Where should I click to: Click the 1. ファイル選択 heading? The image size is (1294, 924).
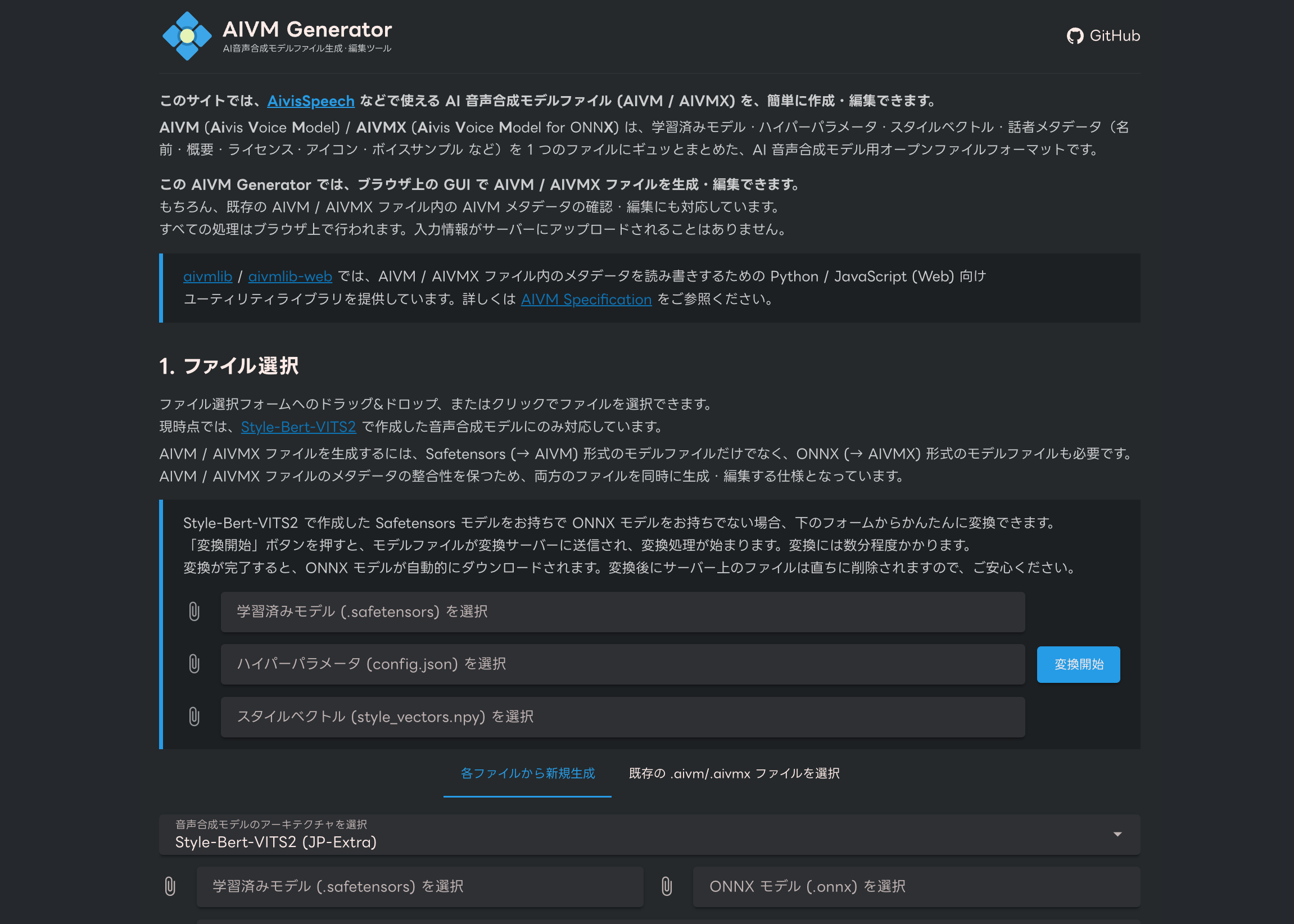coord(229,366)
